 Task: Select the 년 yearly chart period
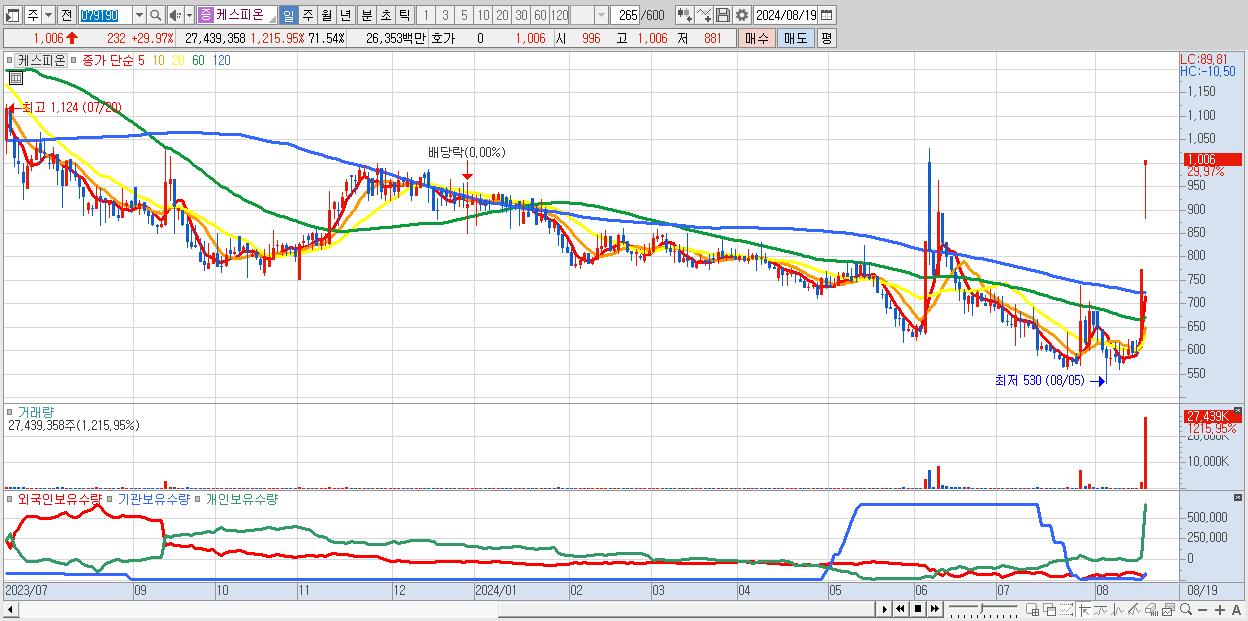pos(345,15)
